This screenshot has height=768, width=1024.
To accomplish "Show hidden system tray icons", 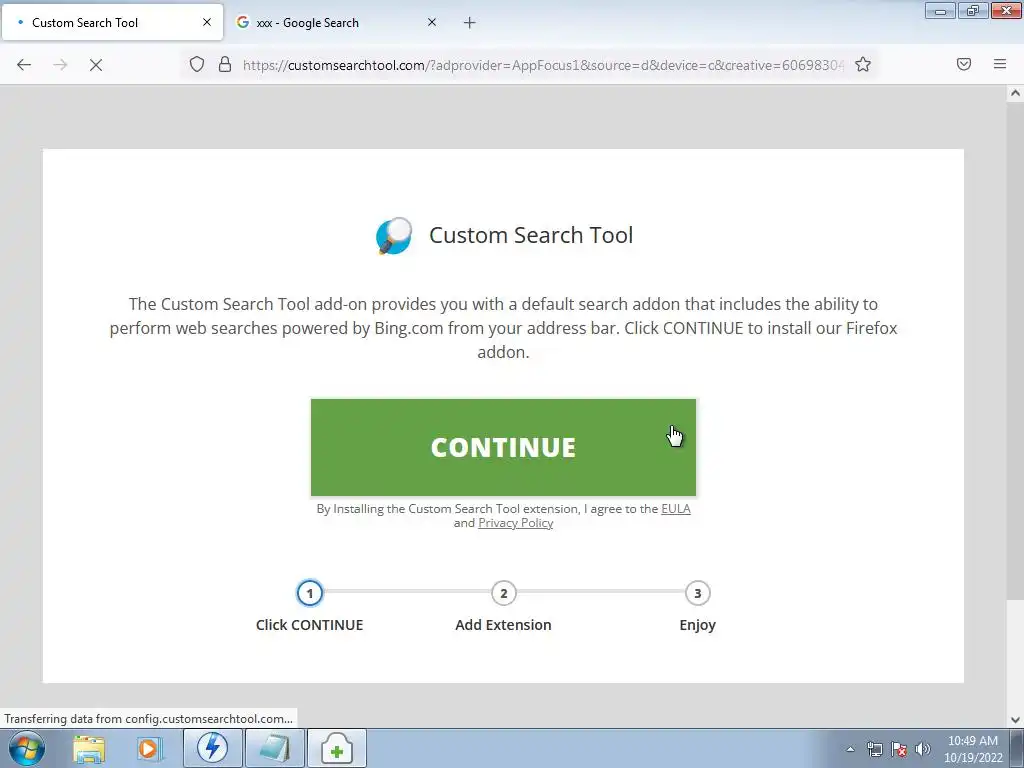I will pos(850,749).
